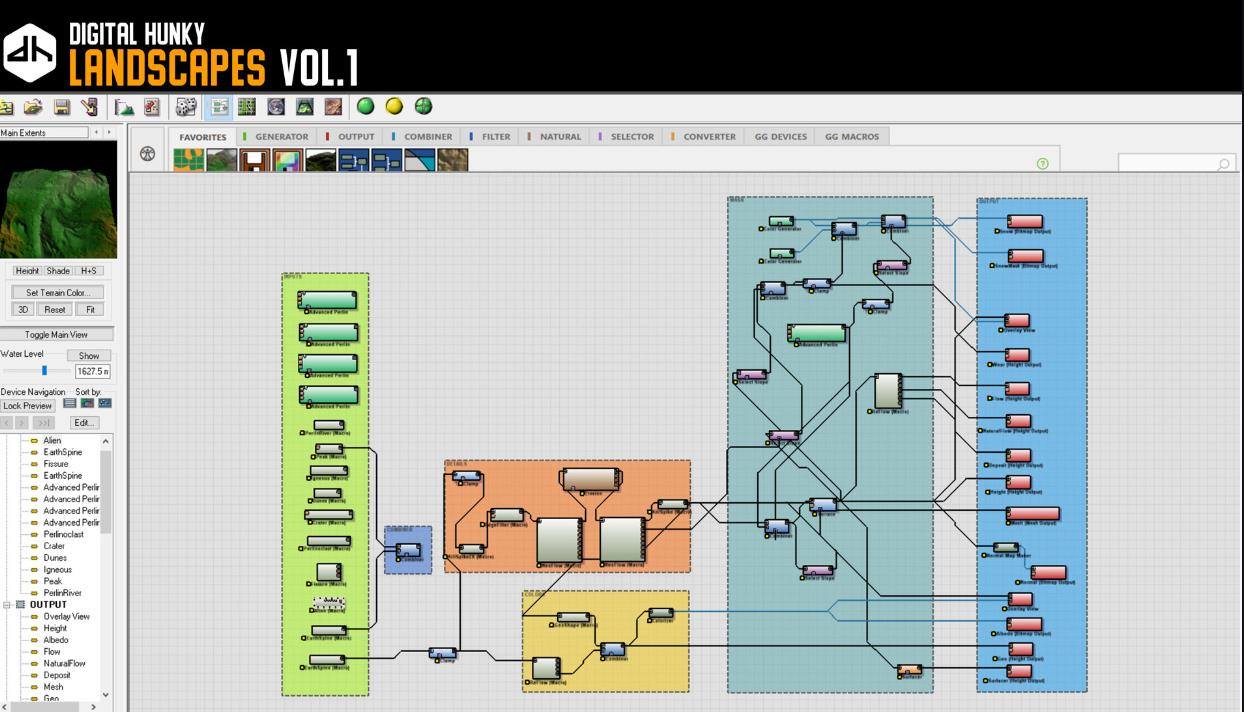Click the terrain world-extents toolbar icon
The width and height of the screenshot is (1244, 712).
(124, 106)
